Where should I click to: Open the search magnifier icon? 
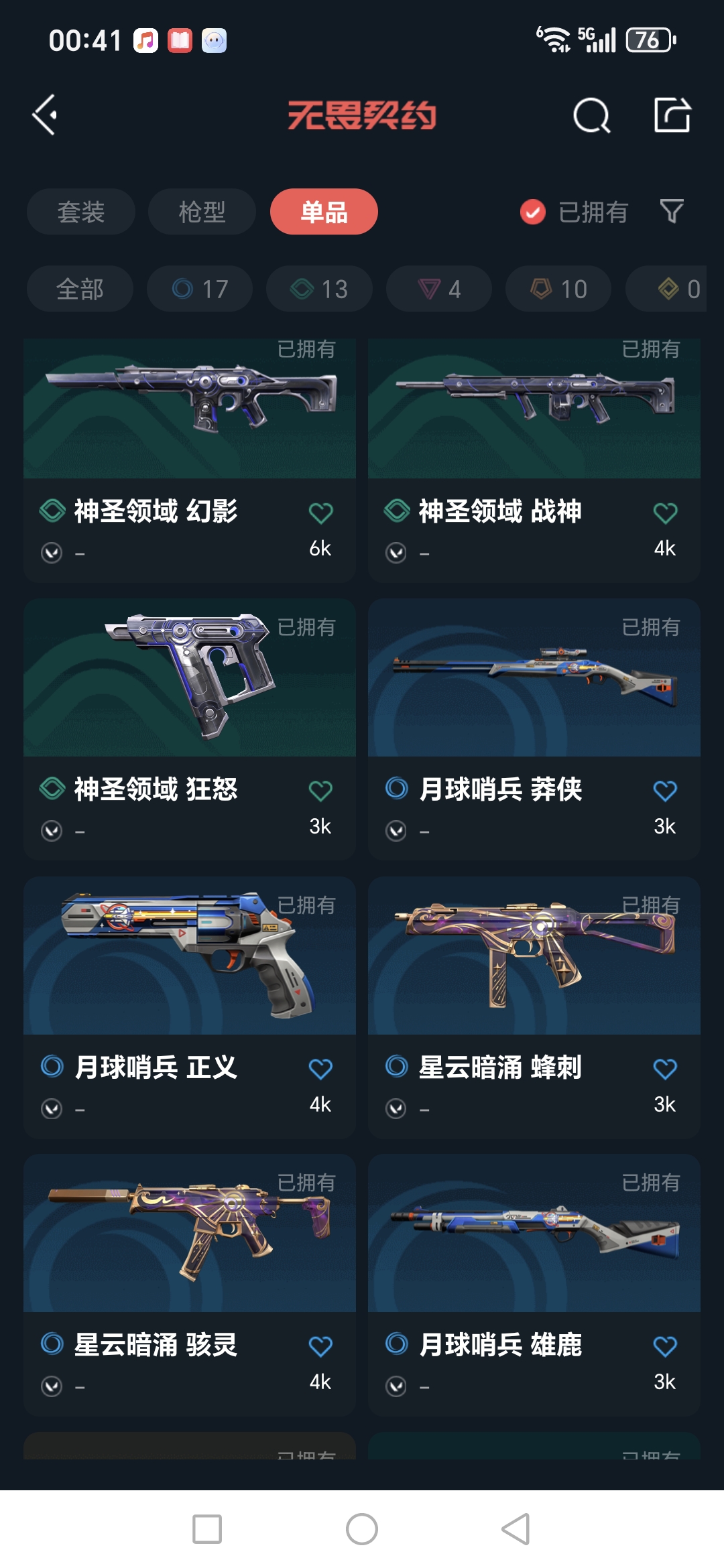click(x=592, y=116)
